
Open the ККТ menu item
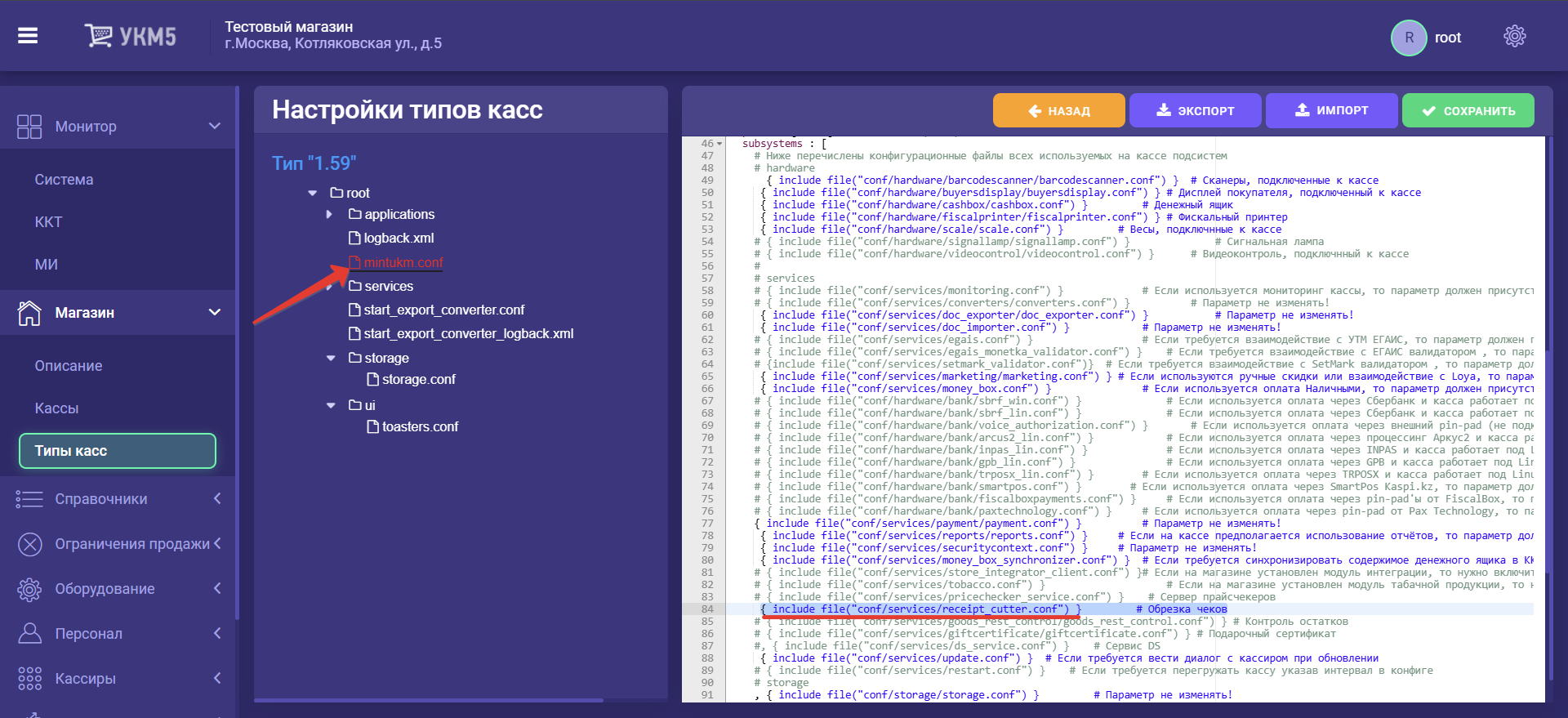coord(48,222)
